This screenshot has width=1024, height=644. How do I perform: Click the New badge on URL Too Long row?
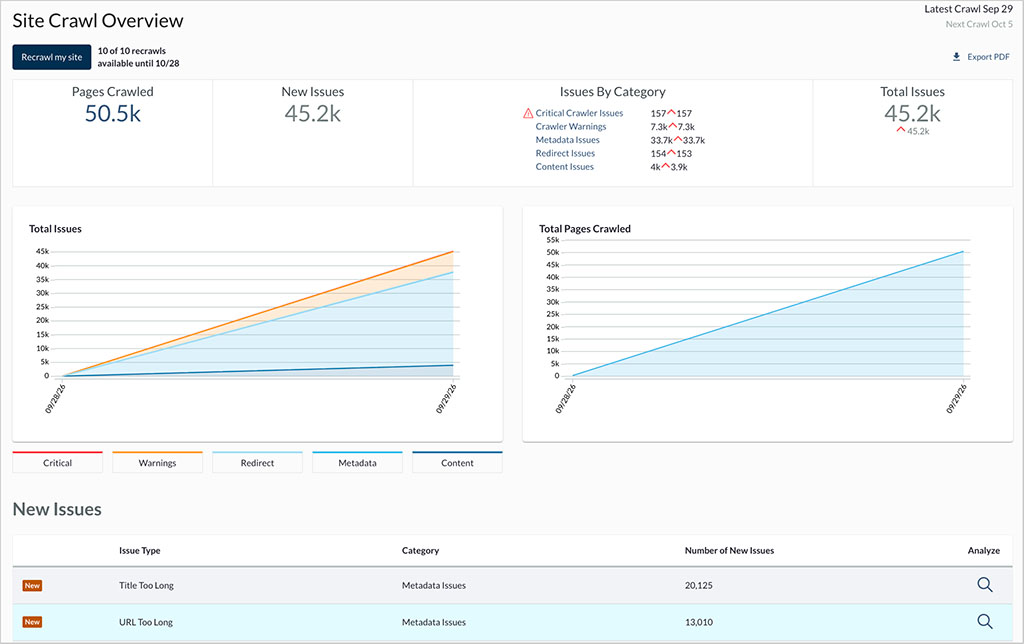(32, 622)
